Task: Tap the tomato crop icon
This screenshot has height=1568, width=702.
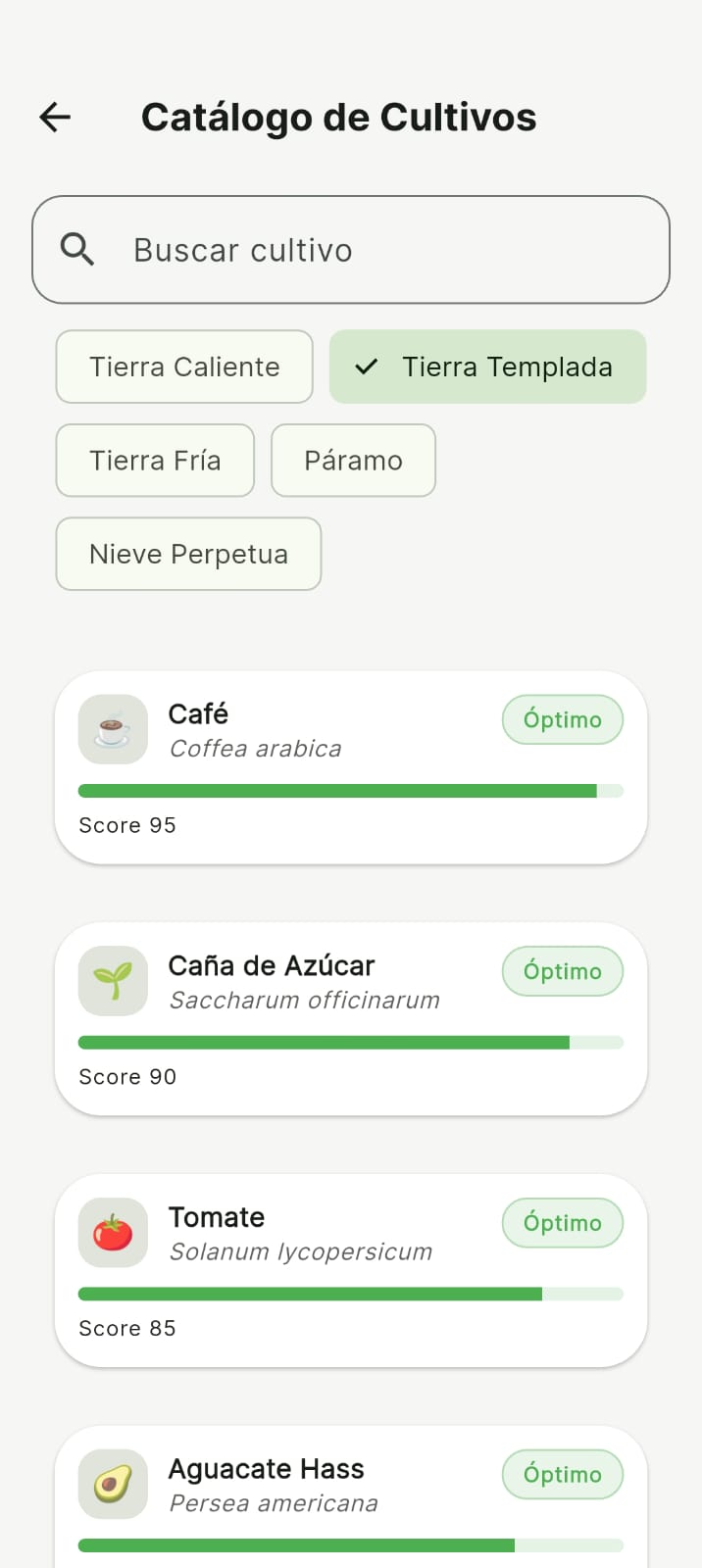Action: (x=113, y=1233)
